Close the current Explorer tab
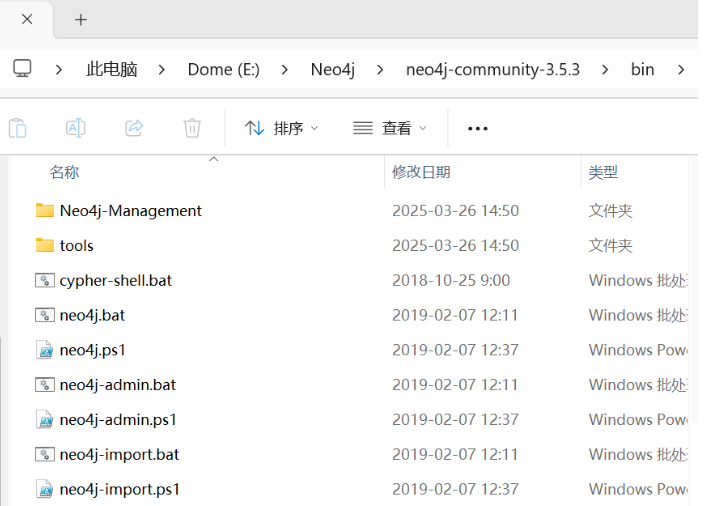The width and height of the screenshot is (708, 506). click(x=27, y=19)
